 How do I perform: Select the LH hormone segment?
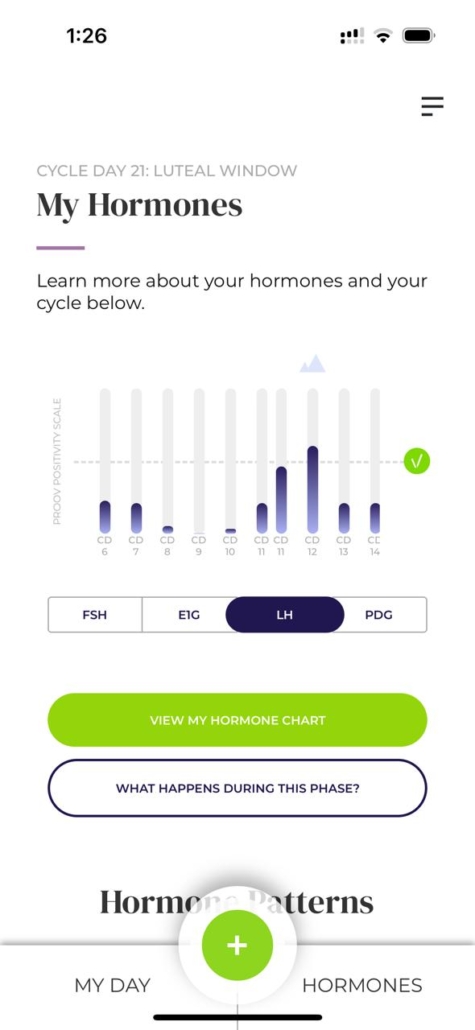(284, 615)
